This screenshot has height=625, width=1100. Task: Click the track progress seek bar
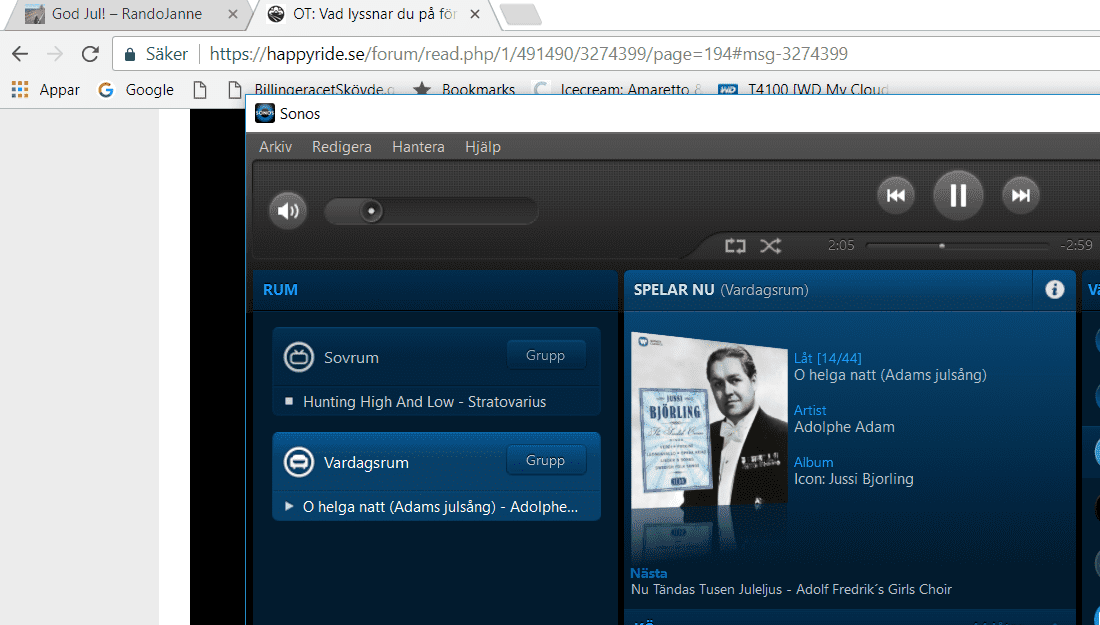[957, 246]
